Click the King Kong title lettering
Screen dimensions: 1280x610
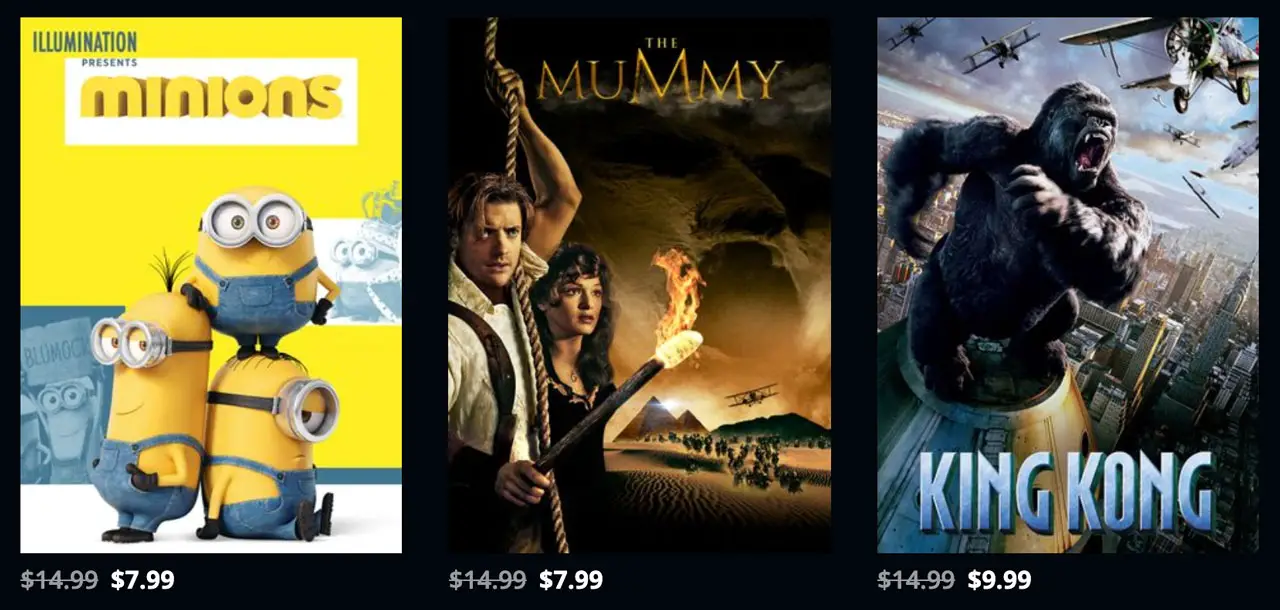(1066, 491)
